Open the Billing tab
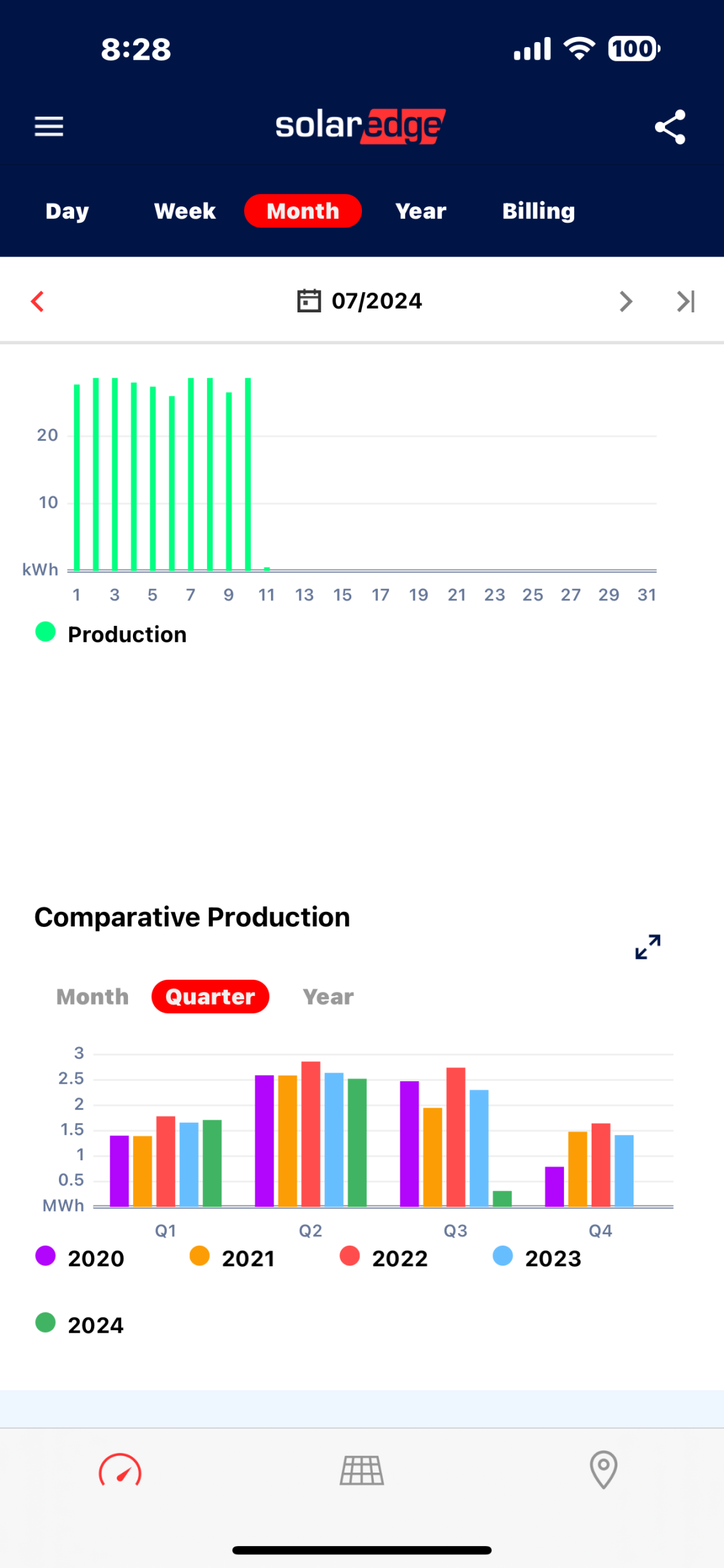Screen dimensions: 724x1568 538,211
